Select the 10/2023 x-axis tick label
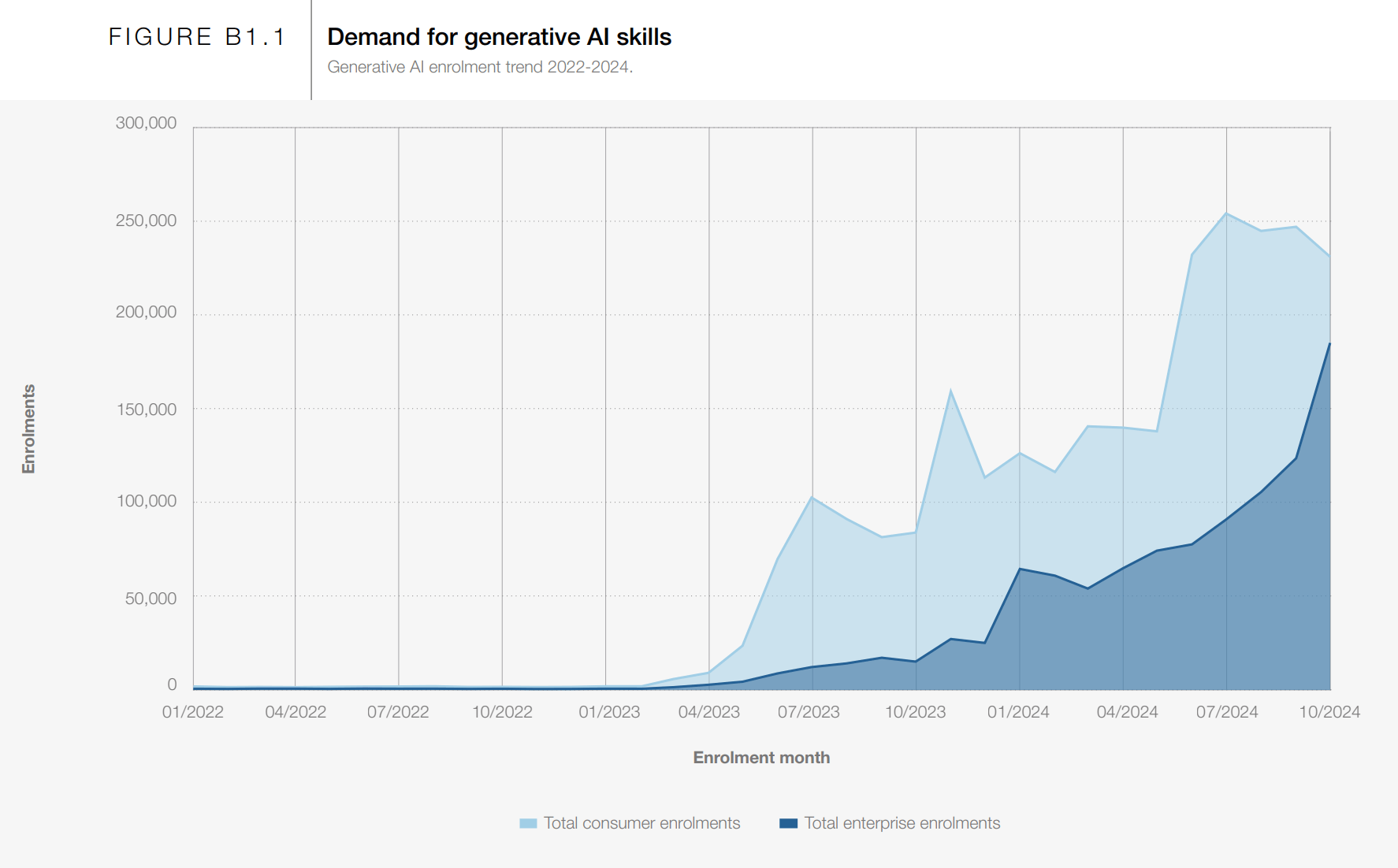1398x868 pixels. [915, 712]
